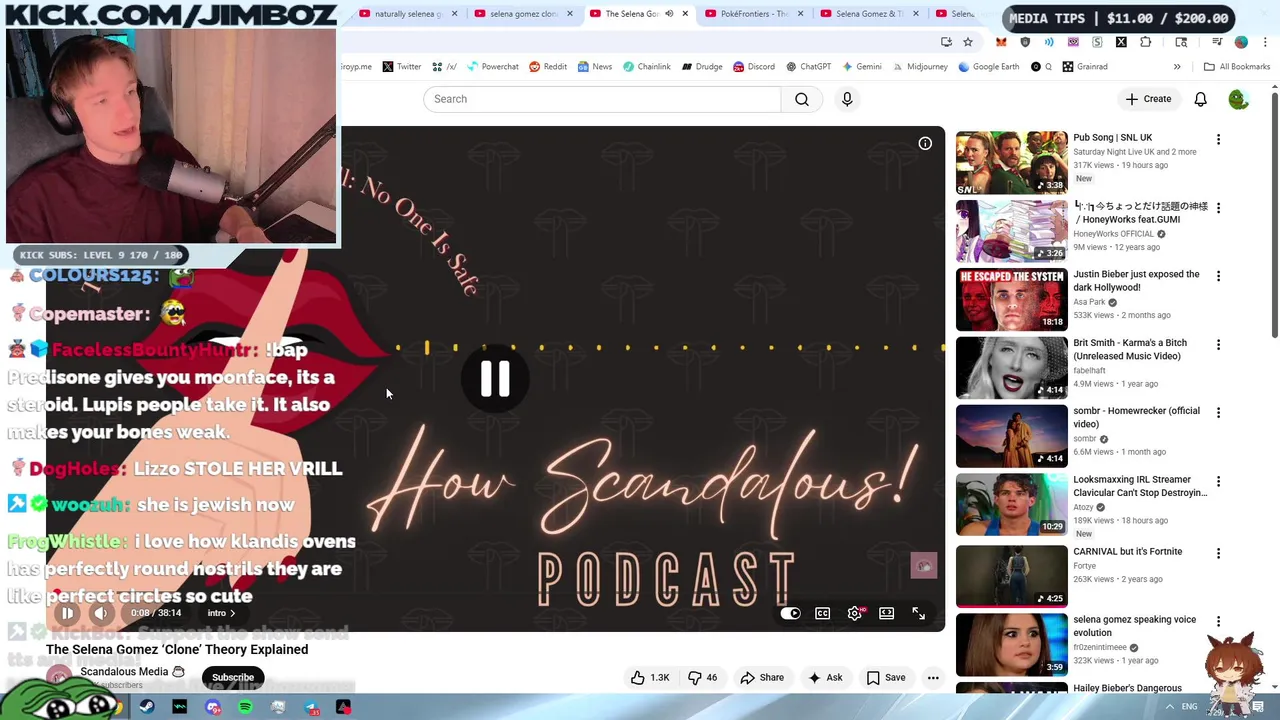Dislike the video (46)
This screenshot has width=1280, height=720.
point(704,677)
